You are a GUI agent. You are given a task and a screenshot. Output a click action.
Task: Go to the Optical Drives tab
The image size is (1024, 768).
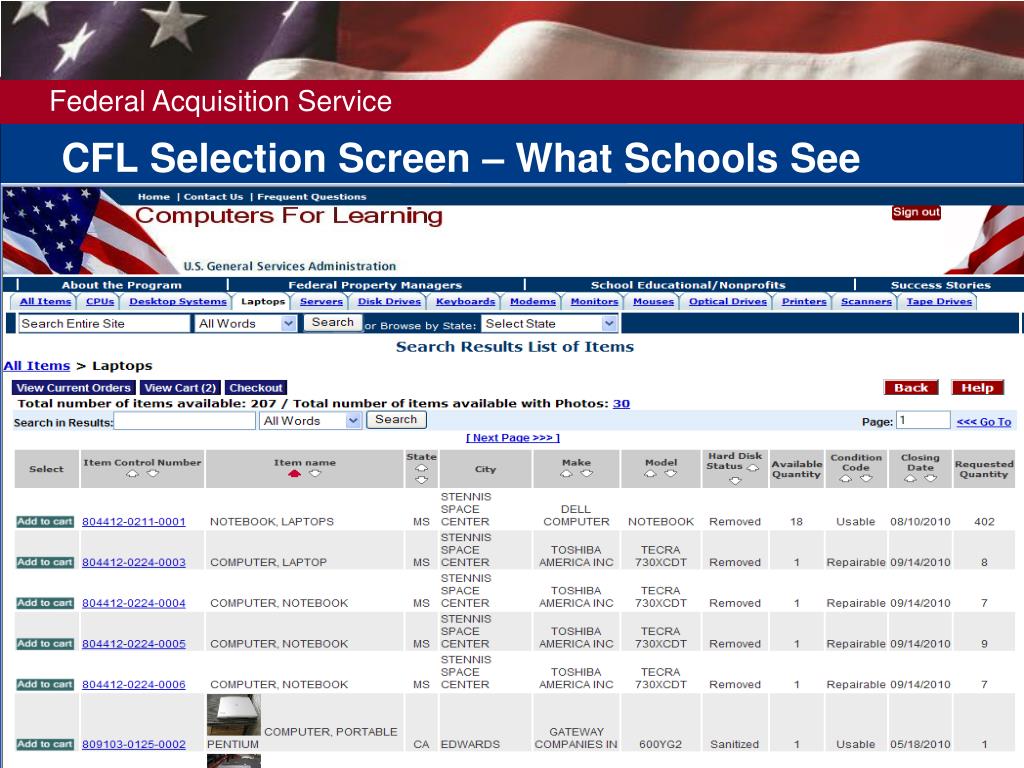(x=728, y=301)
